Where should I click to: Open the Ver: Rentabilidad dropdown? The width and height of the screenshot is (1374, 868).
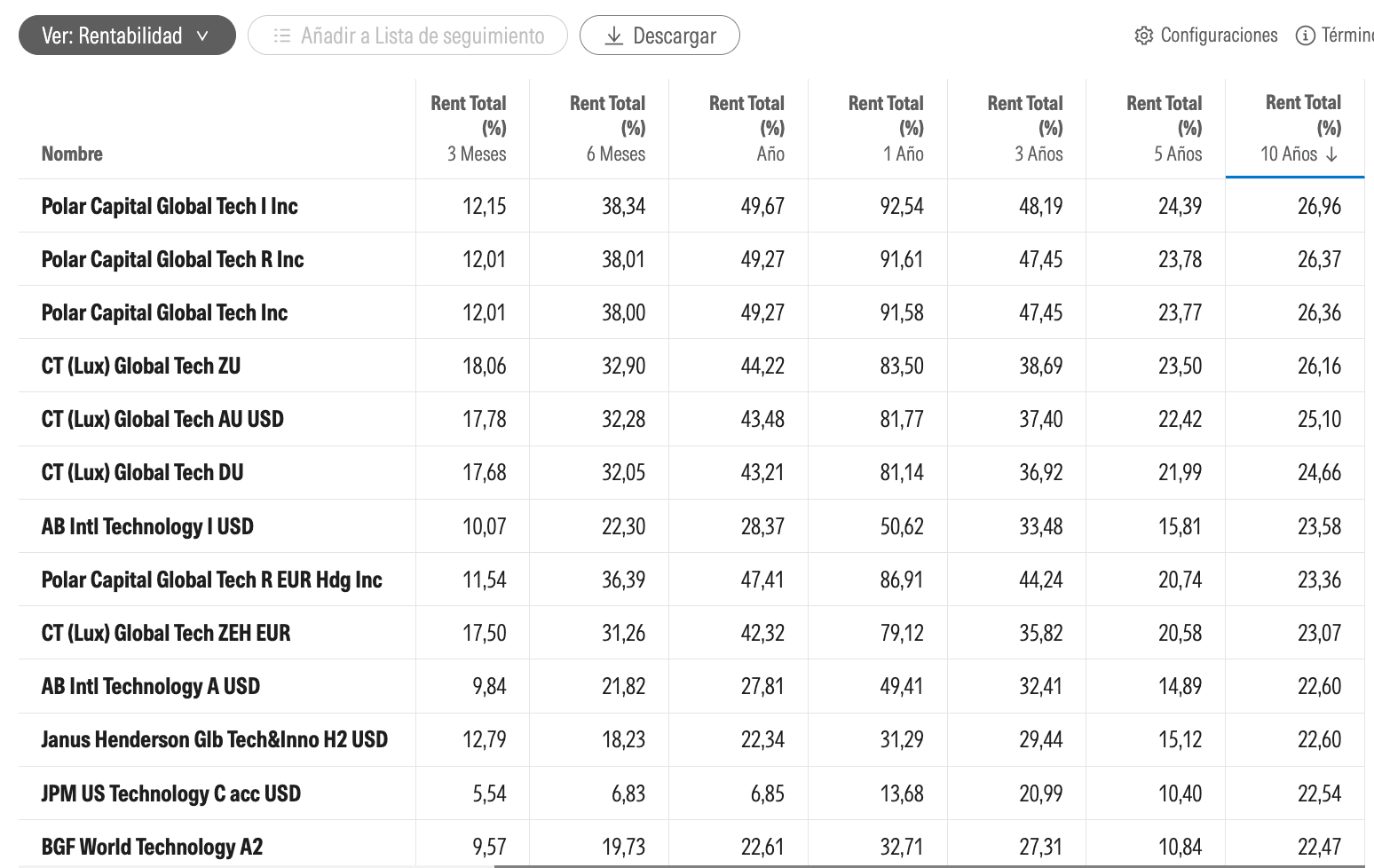127,36
